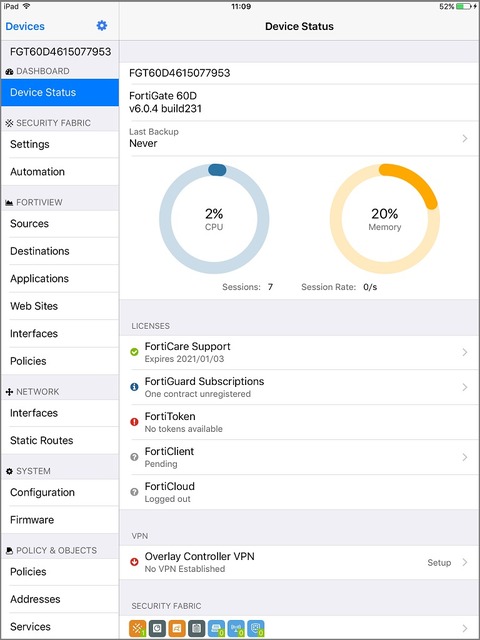This screenshot has height=640, width=480.
Task: Select the second orange Security Fabric icon
Action: point(177,629)
